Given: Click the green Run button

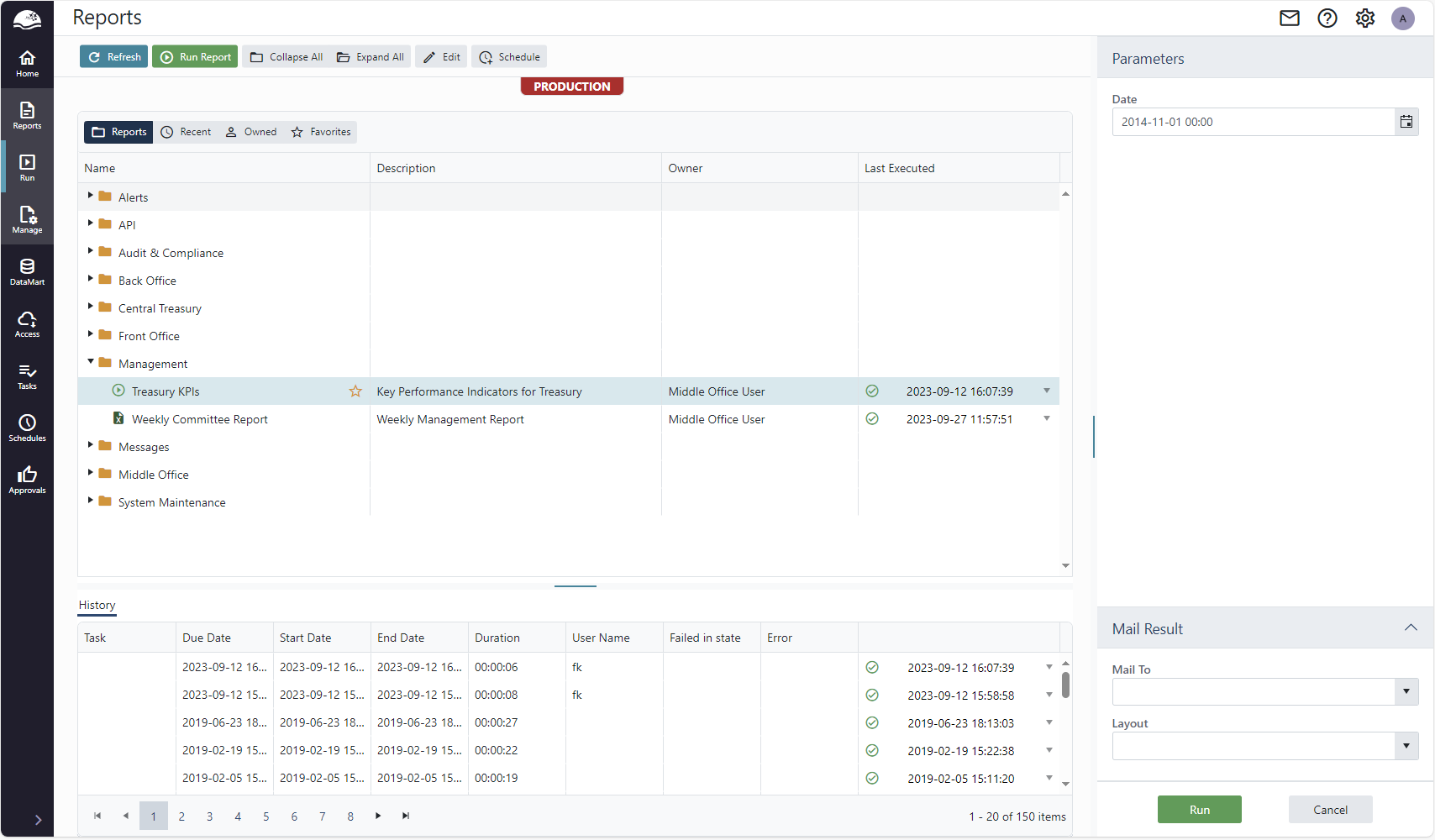Looking at the screenshot, I should pos(1199,810).
